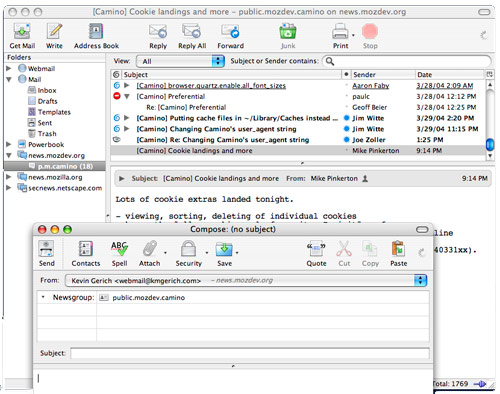Click the Quote icon in Compose
This screenshot has width=500, height=394.
[316, 249]
